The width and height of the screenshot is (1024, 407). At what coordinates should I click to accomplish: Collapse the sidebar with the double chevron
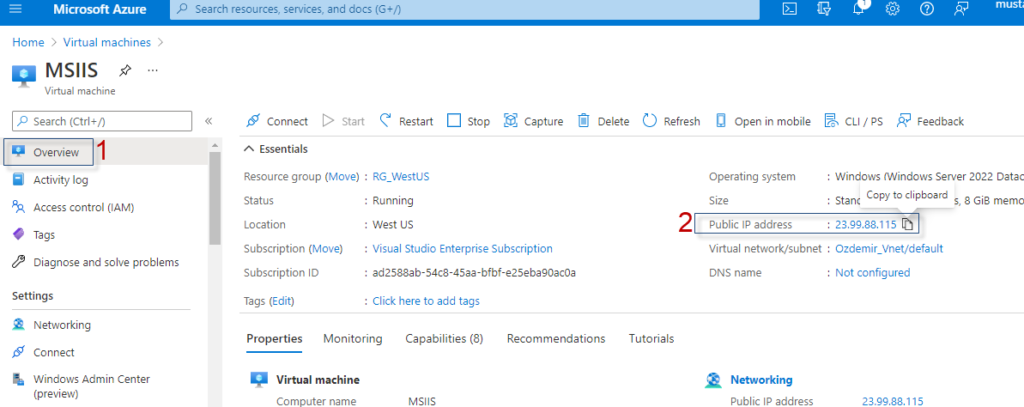[208, 121]
